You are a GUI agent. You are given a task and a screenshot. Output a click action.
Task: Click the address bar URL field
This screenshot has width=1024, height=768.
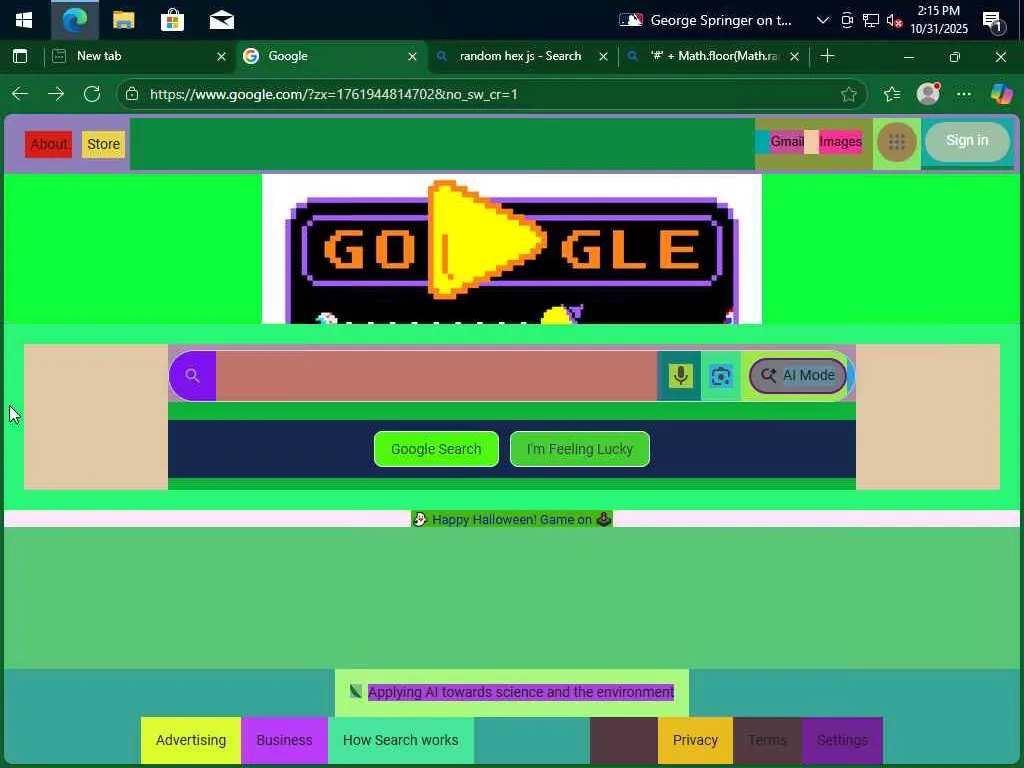tap(490, 94)
